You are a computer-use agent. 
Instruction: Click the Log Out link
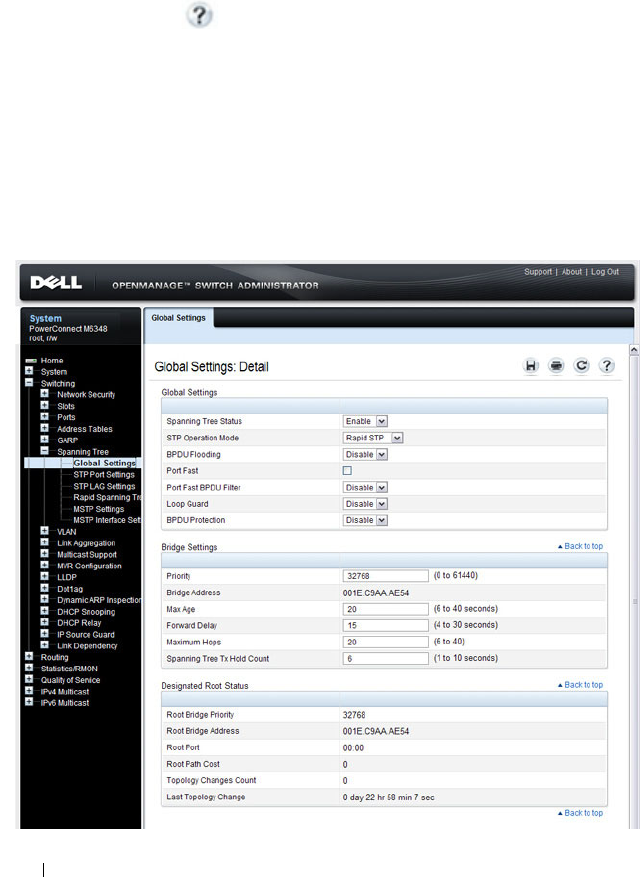tap(605, 272)
